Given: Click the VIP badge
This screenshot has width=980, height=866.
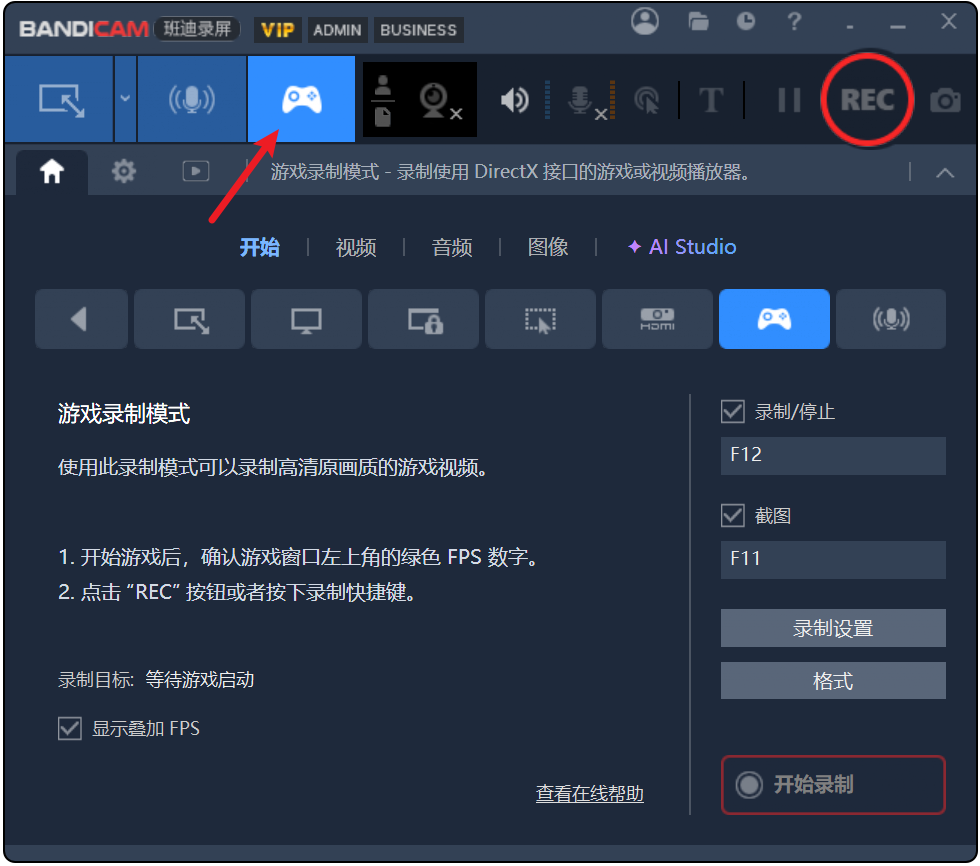Looking at the screenshot, I should (278, 30).
